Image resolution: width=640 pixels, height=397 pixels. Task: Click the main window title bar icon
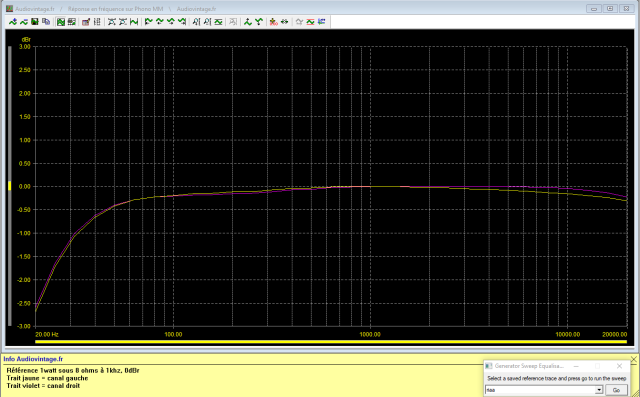(x=9, y=9)
